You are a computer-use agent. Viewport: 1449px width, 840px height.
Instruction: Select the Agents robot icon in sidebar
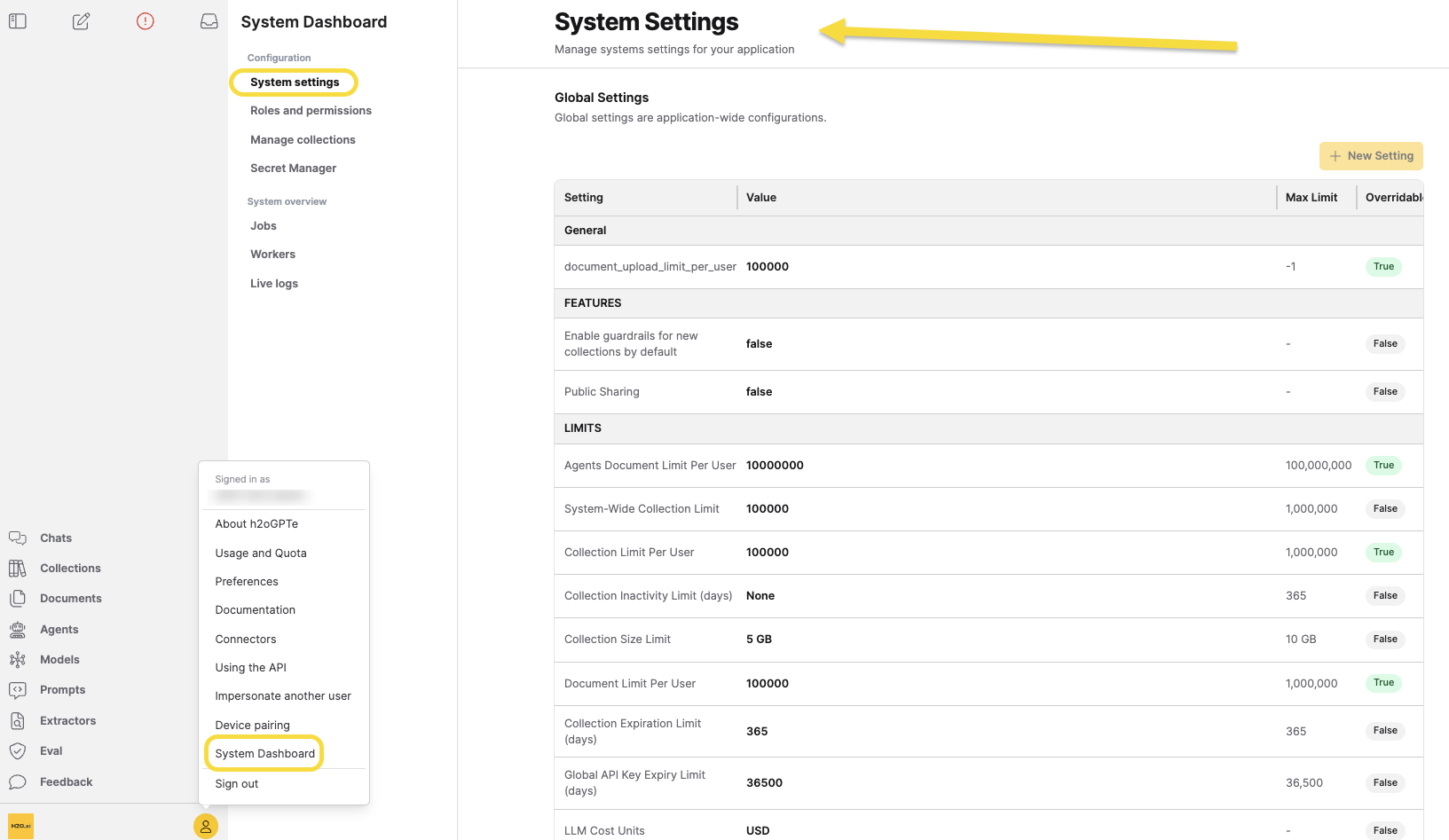click(18, 629)
